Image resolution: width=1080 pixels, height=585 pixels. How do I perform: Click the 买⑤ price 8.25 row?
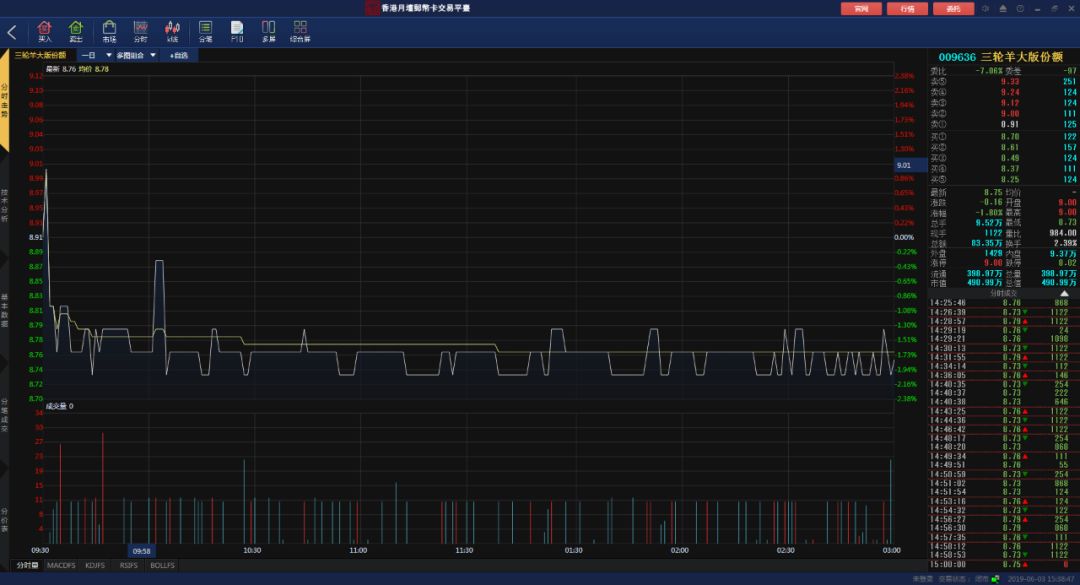(x=1003, y=179)
